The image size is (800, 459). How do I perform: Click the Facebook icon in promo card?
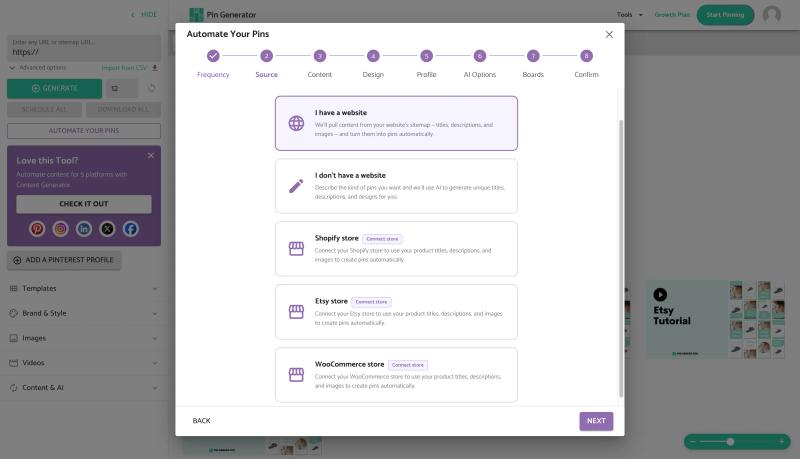click(131, 229)
